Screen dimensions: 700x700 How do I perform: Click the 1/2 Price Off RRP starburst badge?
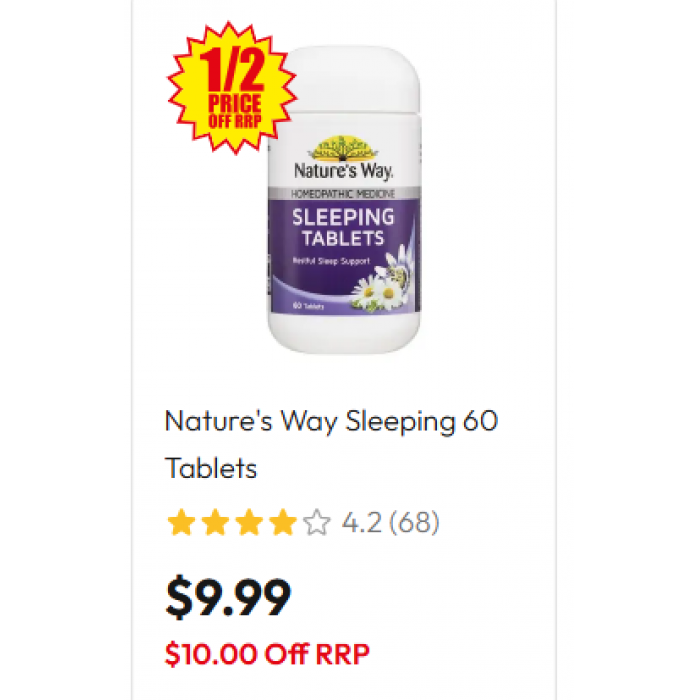coord(232,88)
